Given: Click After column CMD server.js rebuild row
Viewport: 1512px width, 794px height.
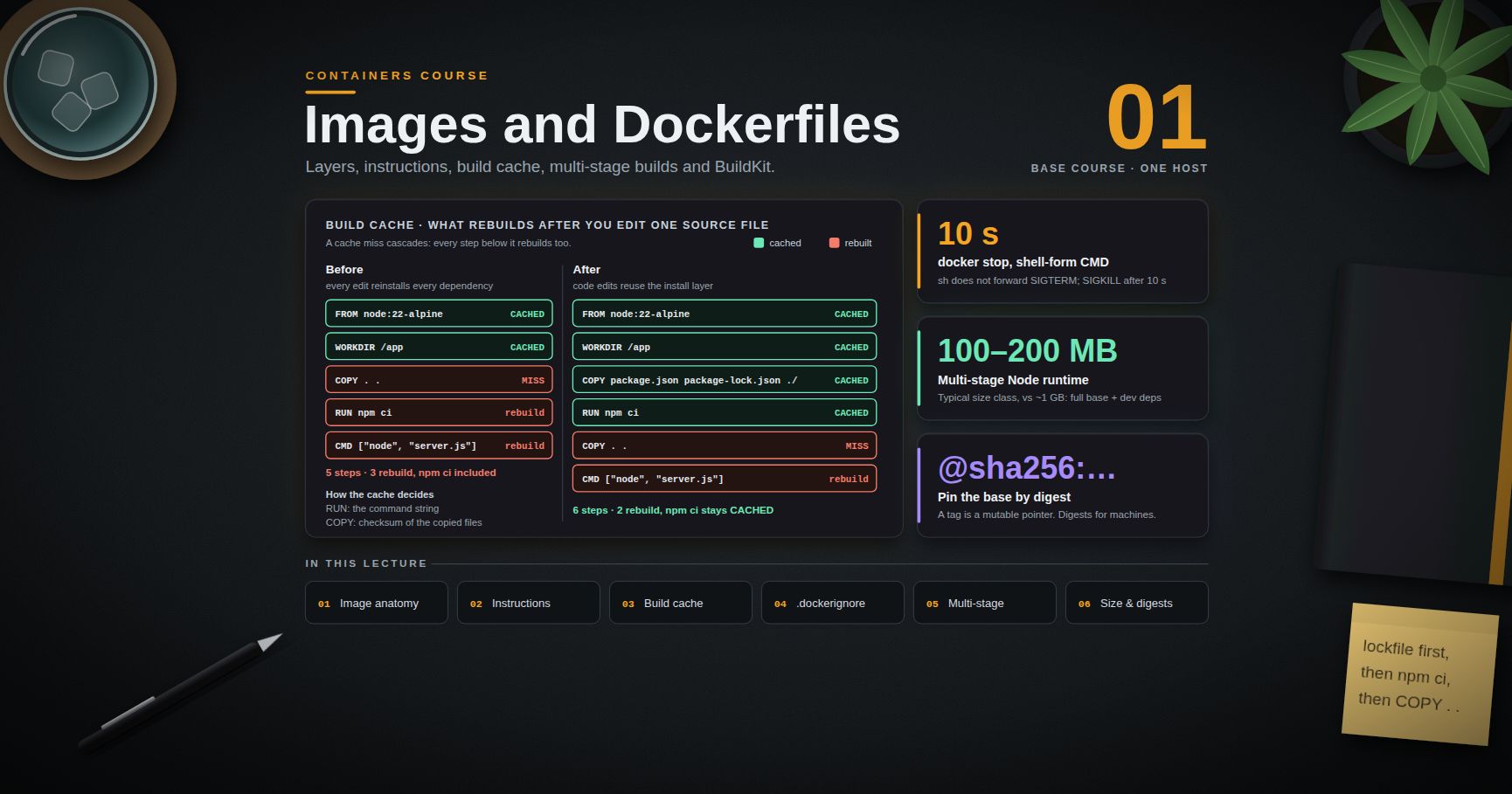Looking at the screenshot, I should pos(725,479).
